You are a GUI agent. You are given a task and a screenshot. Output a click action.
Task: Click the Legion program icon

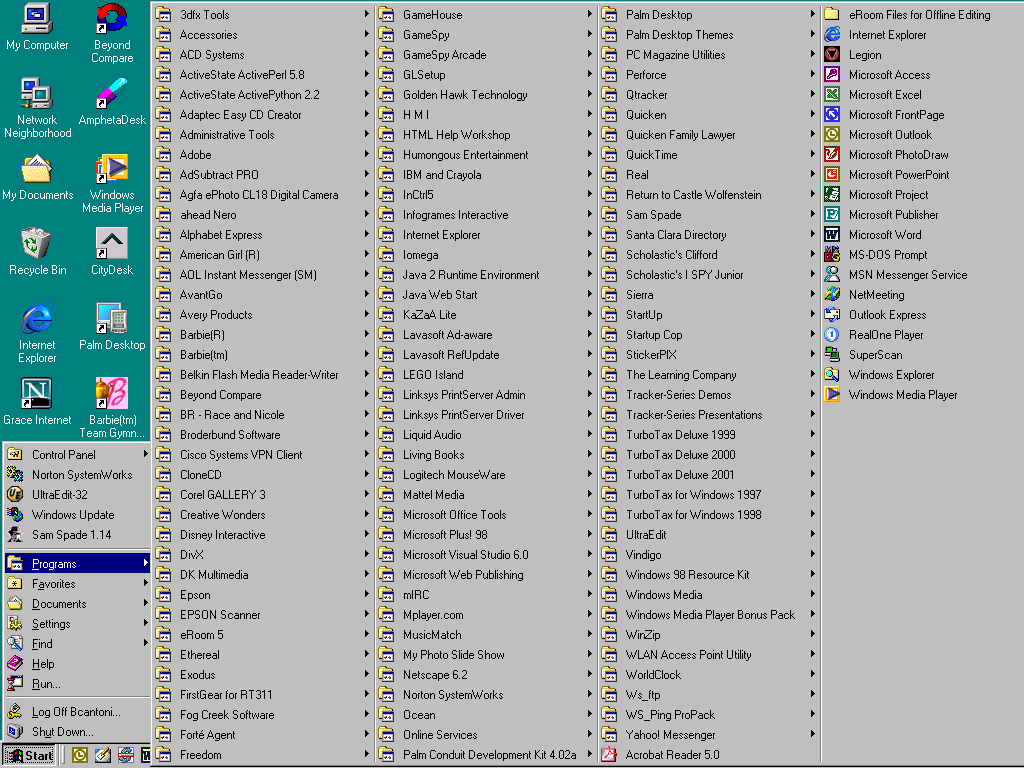point(832,55)
